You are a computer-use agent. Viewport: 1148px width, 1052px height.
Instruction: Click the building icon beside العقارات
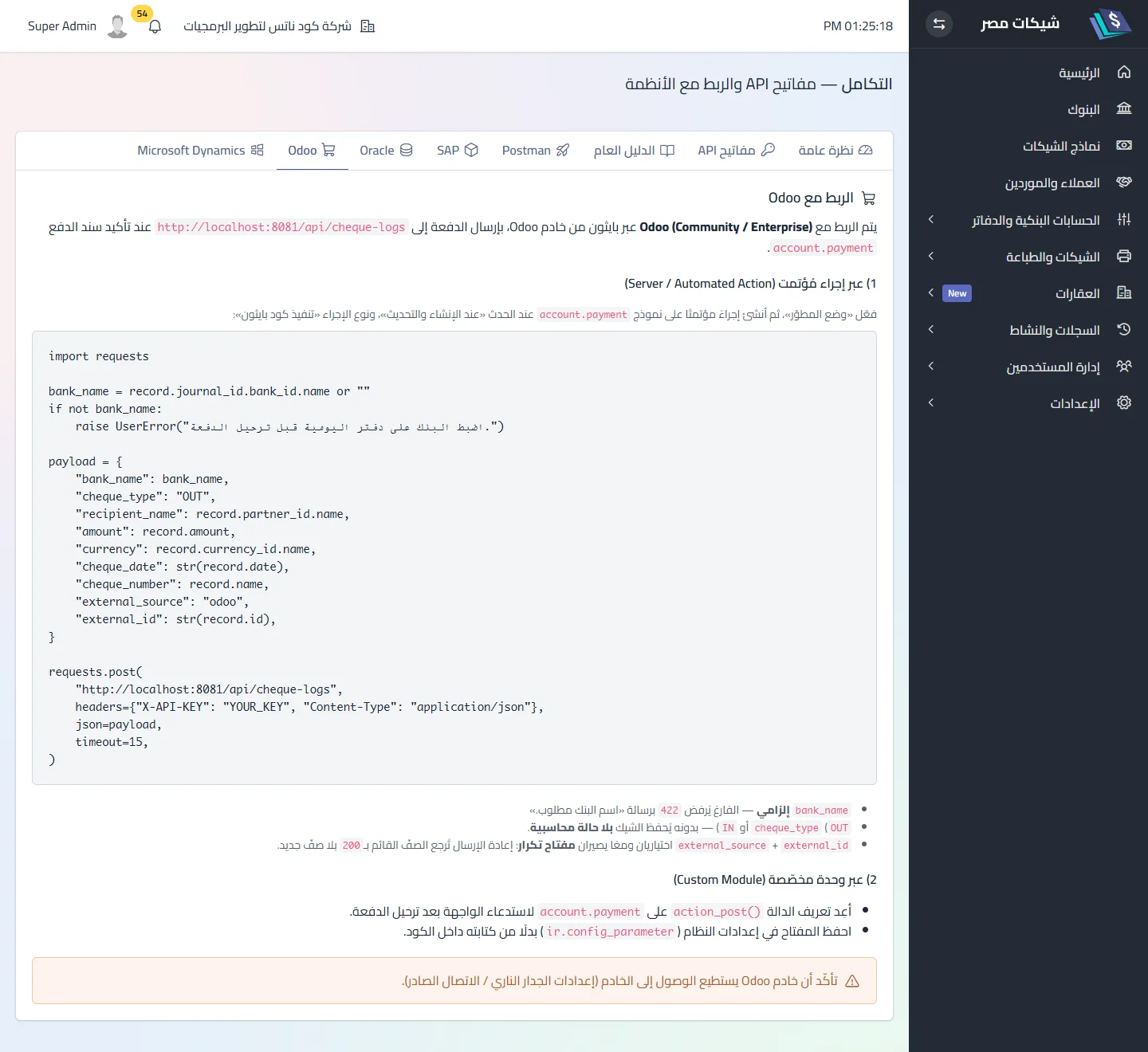tap(1124, 292)
